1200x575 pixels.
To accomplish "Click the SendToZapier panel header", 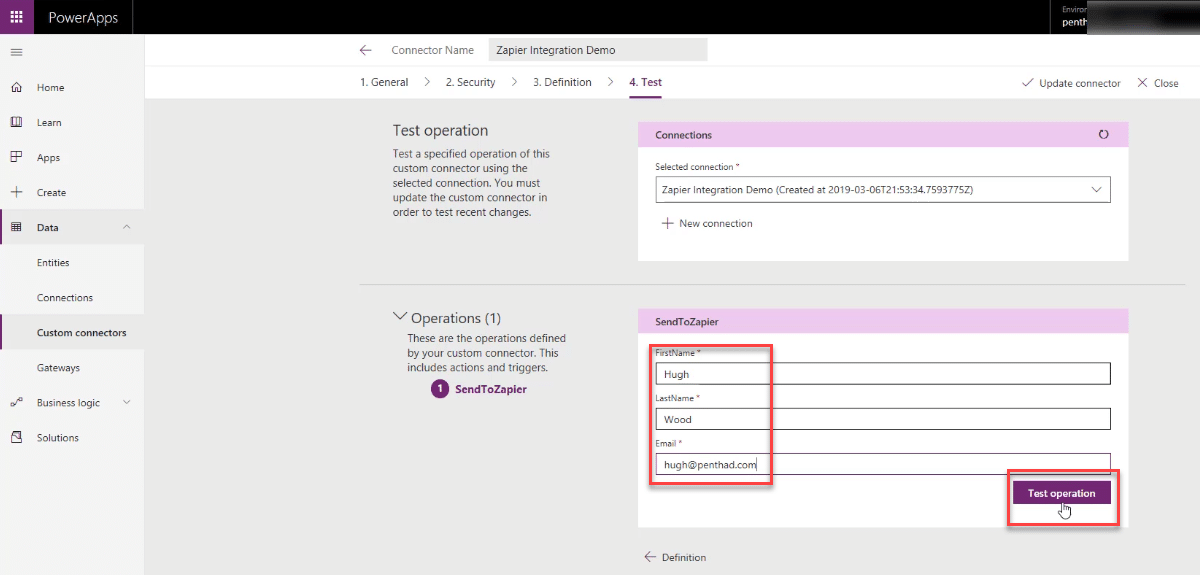I will (883, 322).
